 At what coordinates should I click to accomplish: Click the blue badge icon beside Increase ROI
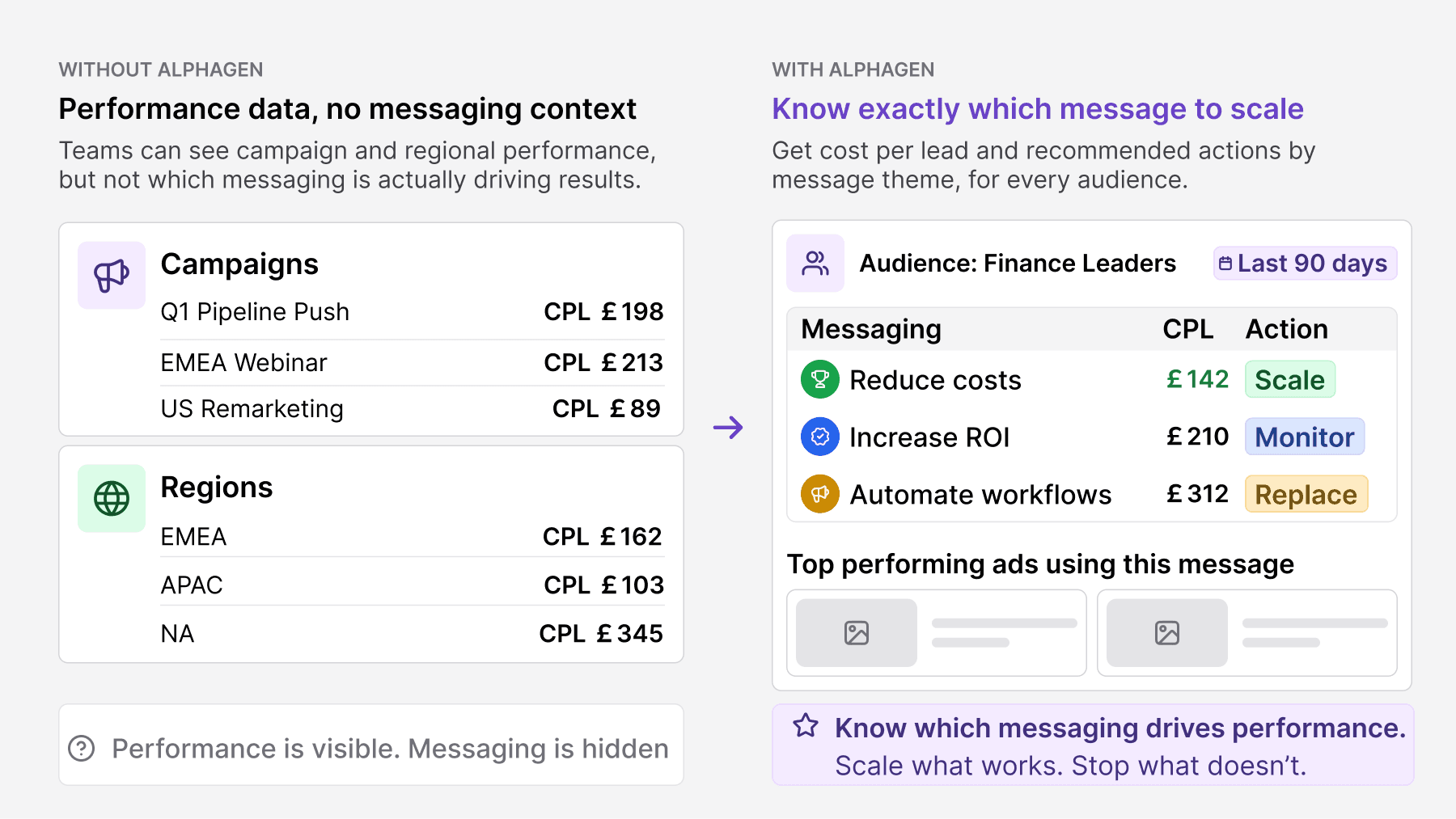pos(820,437)
